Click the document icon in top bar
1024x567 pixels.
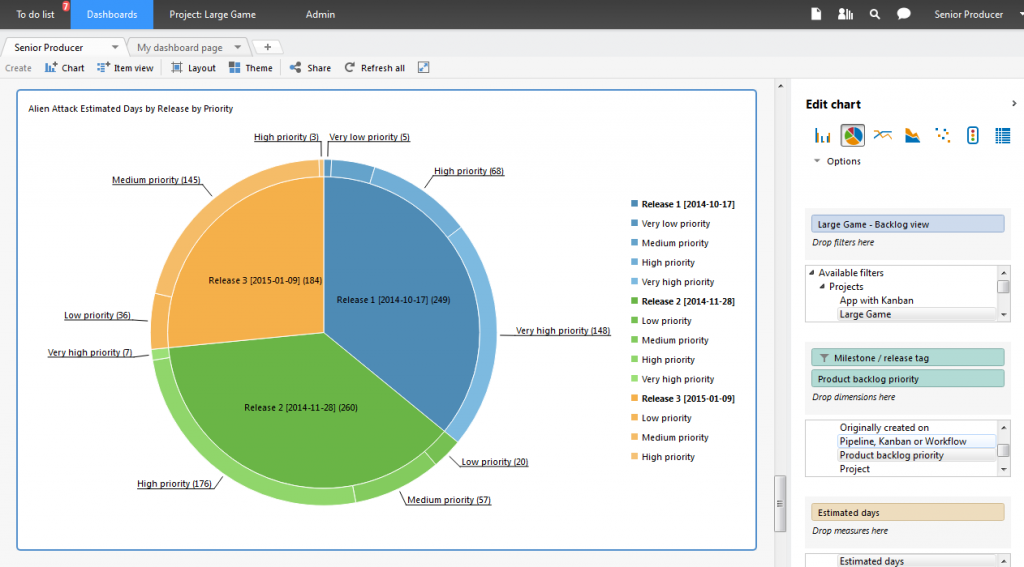816,15
